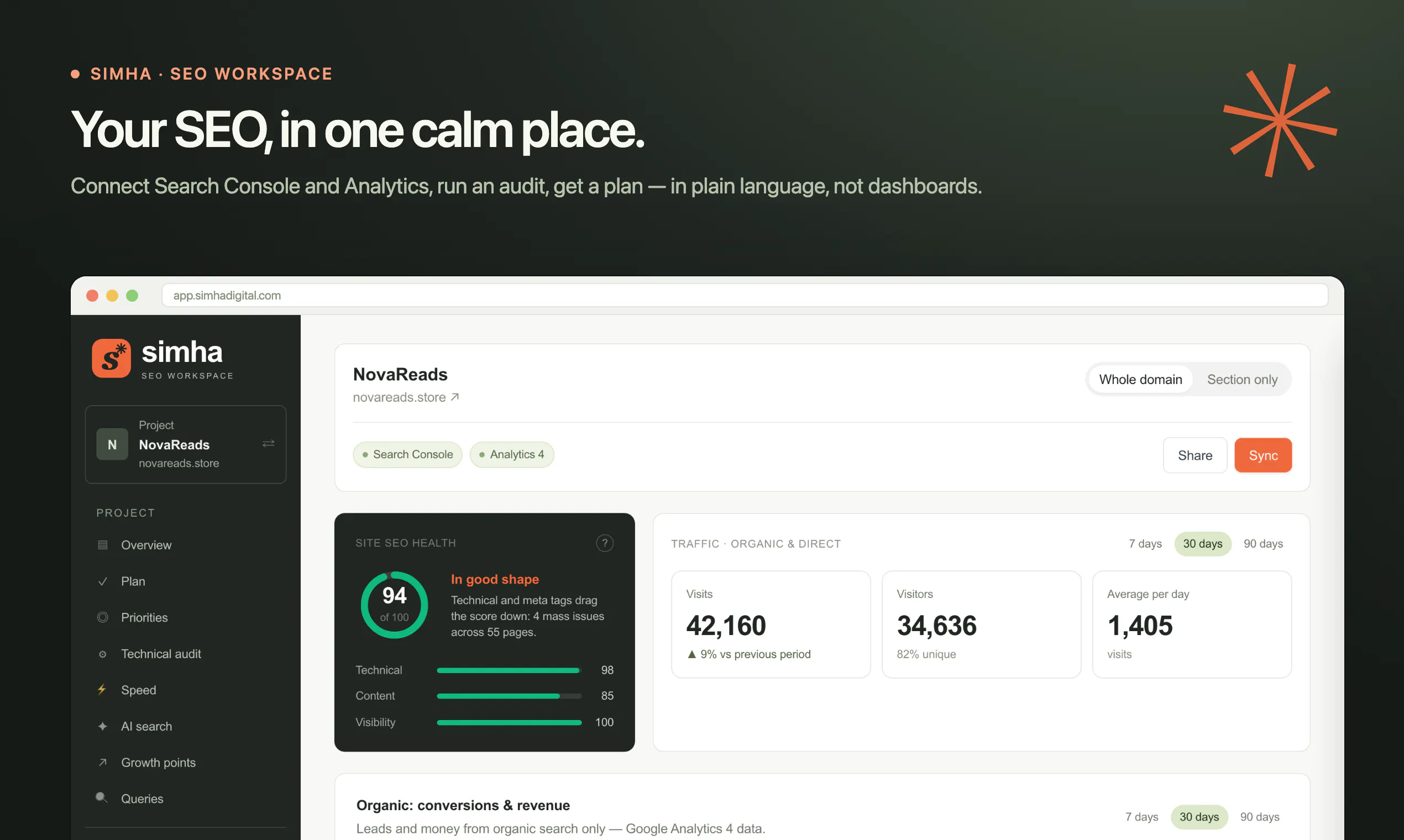Viewport: 1404px width, 840px height.
Task: Select Whole domain scope option
Action: [x=1140, y=379]
